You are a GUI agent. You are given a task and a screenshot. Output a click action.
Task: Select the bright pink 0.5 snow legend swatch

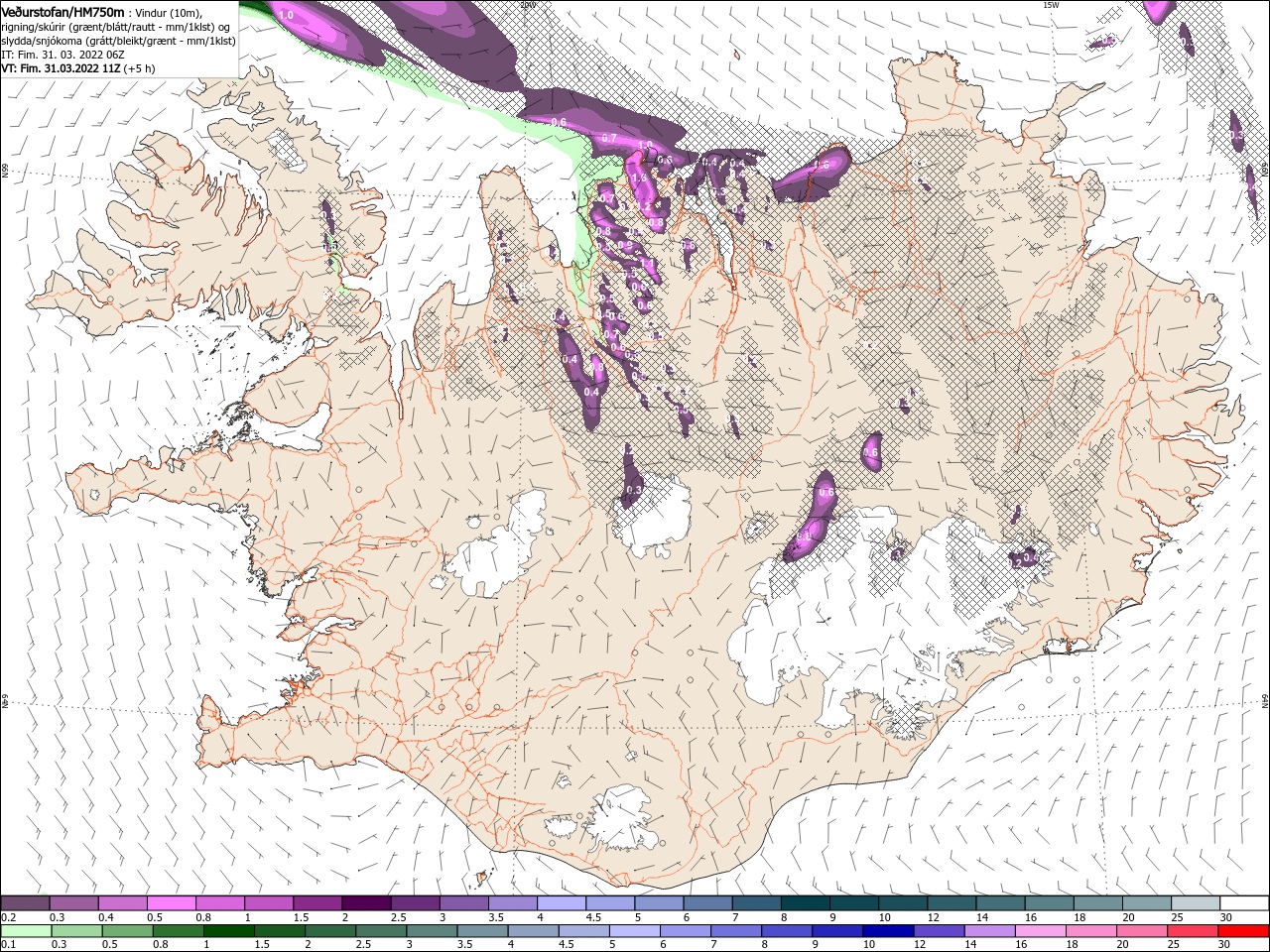(171, 902)
